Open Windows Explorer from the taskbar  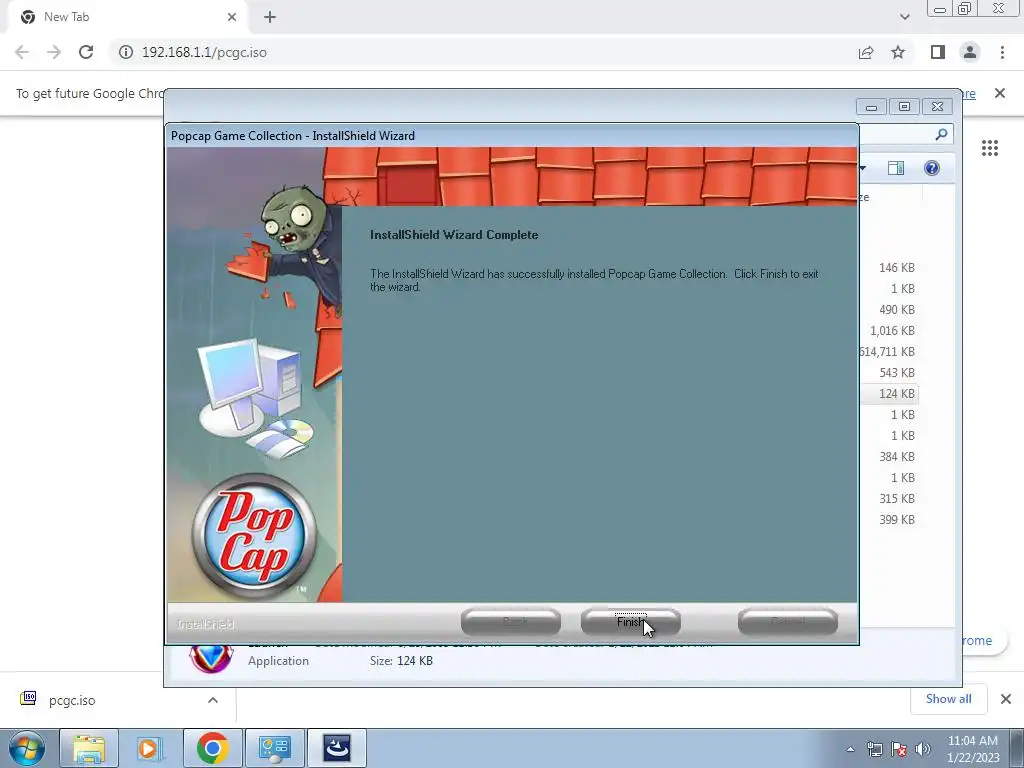tap(89, 748)
